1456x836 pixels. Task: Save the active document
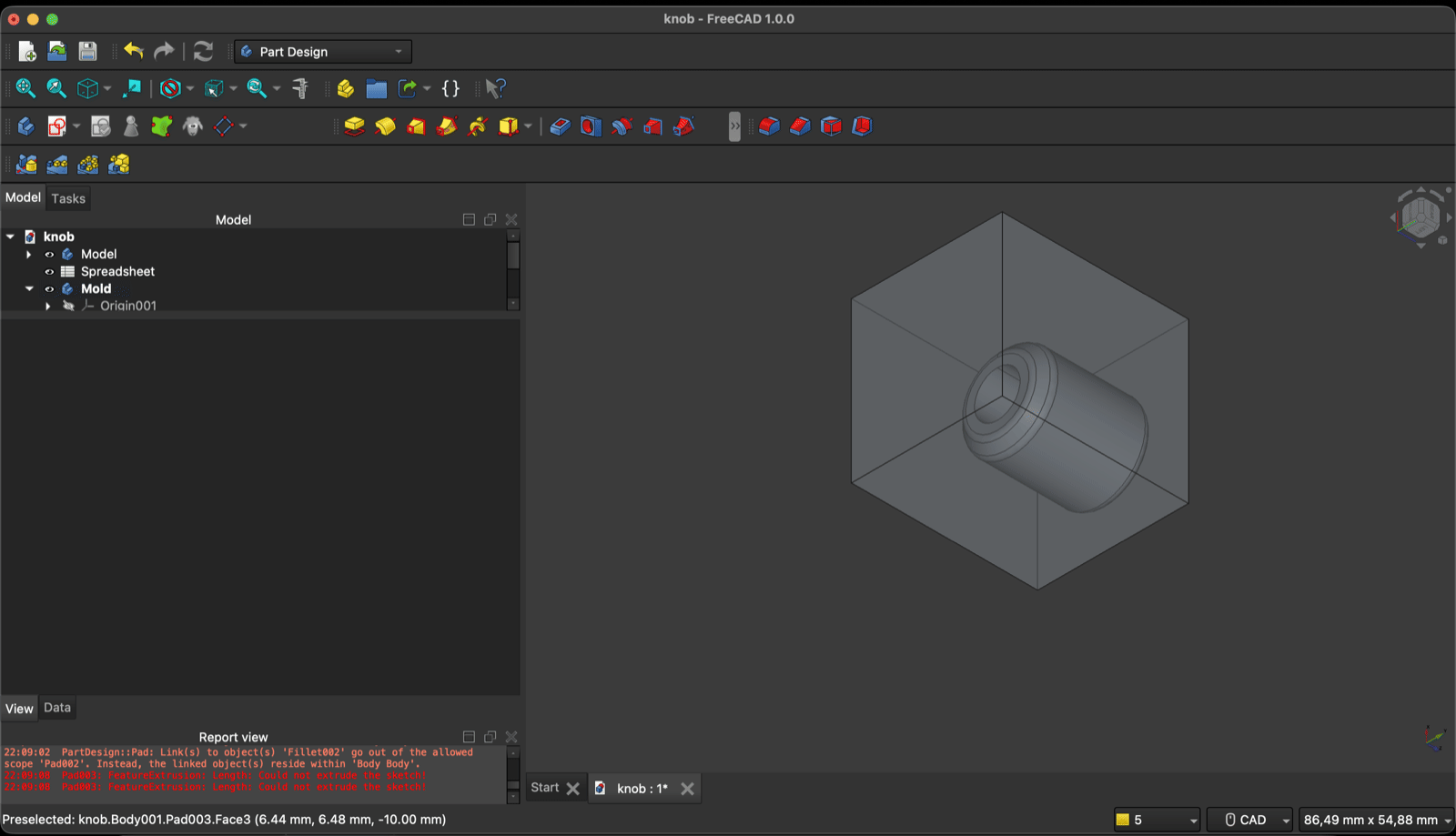tap(87, 52)
